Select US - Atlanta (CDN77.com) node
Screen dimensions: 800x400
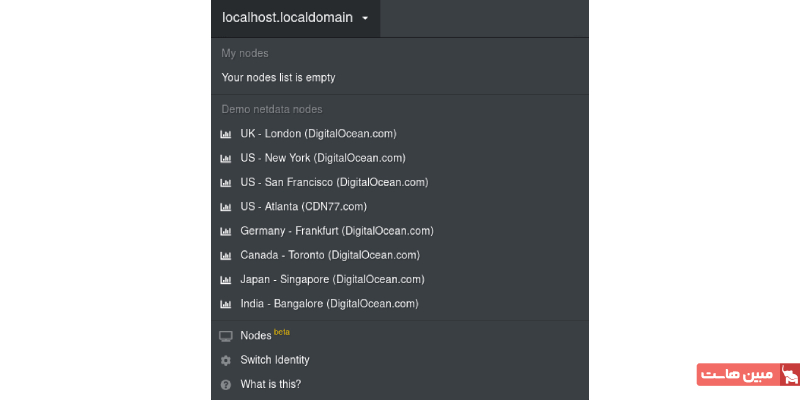point(303,207)
